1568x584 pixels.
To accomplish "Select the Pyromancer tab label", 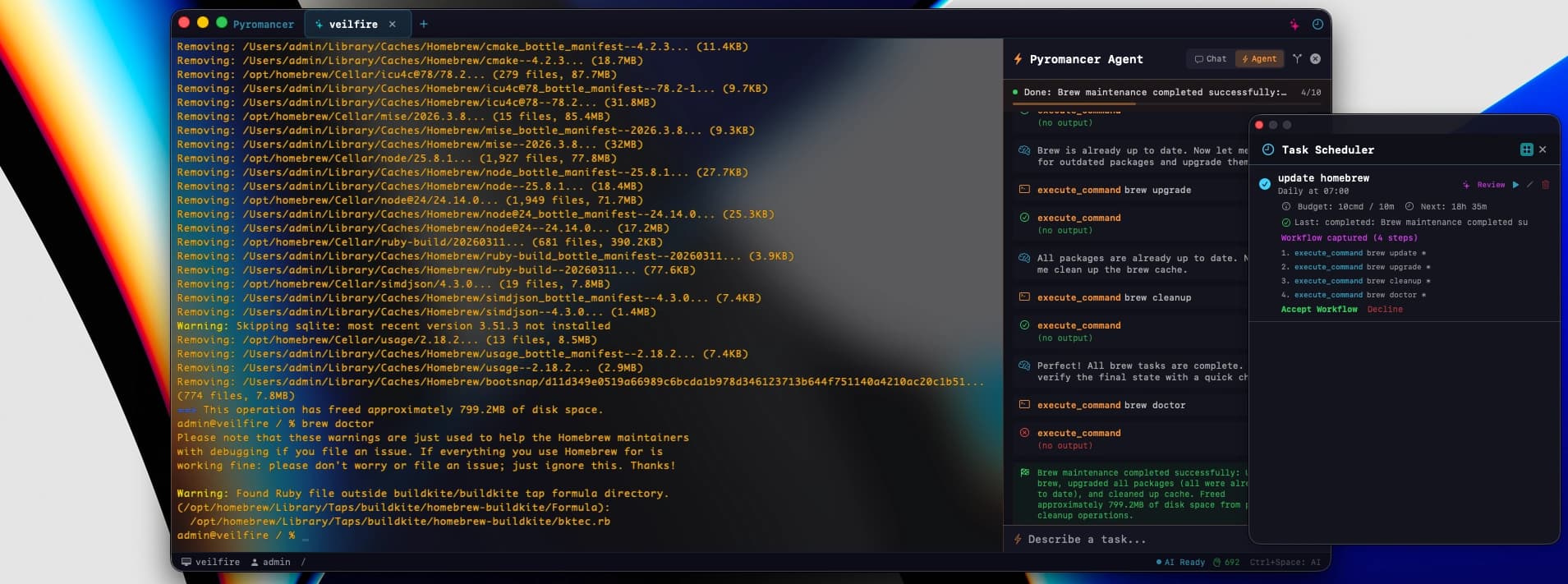I will [x=263, y=24].
